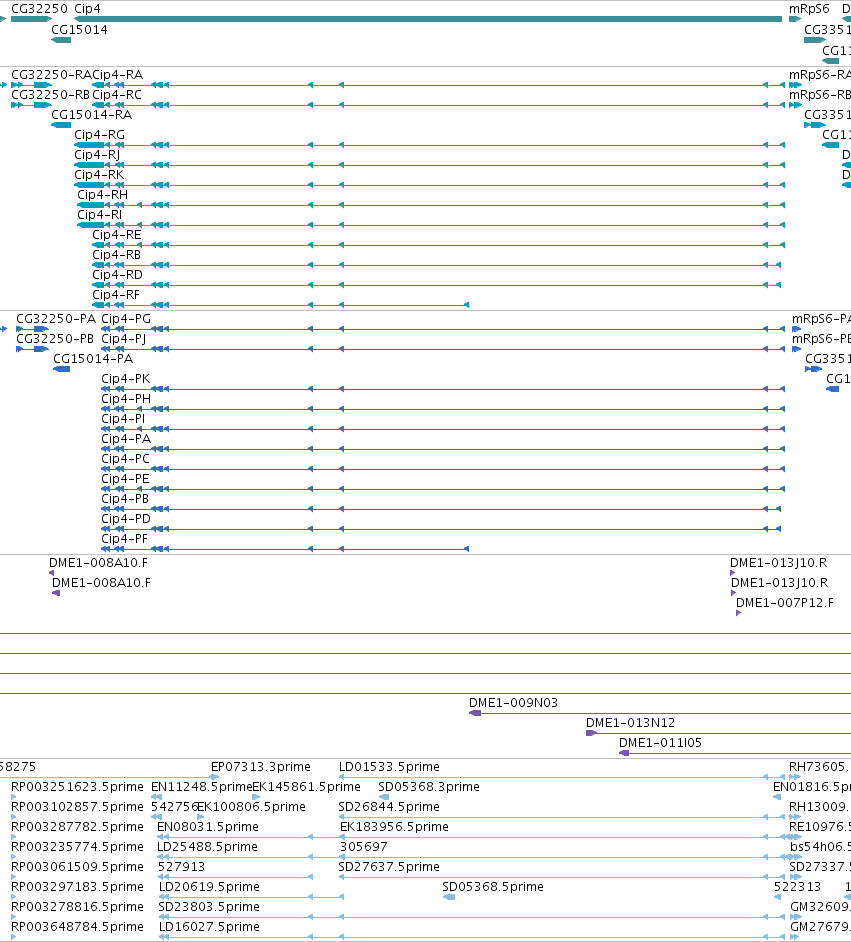Select the Cip4-PC protein label
Viewport: 851px width, 942px height.
(126, 459)
